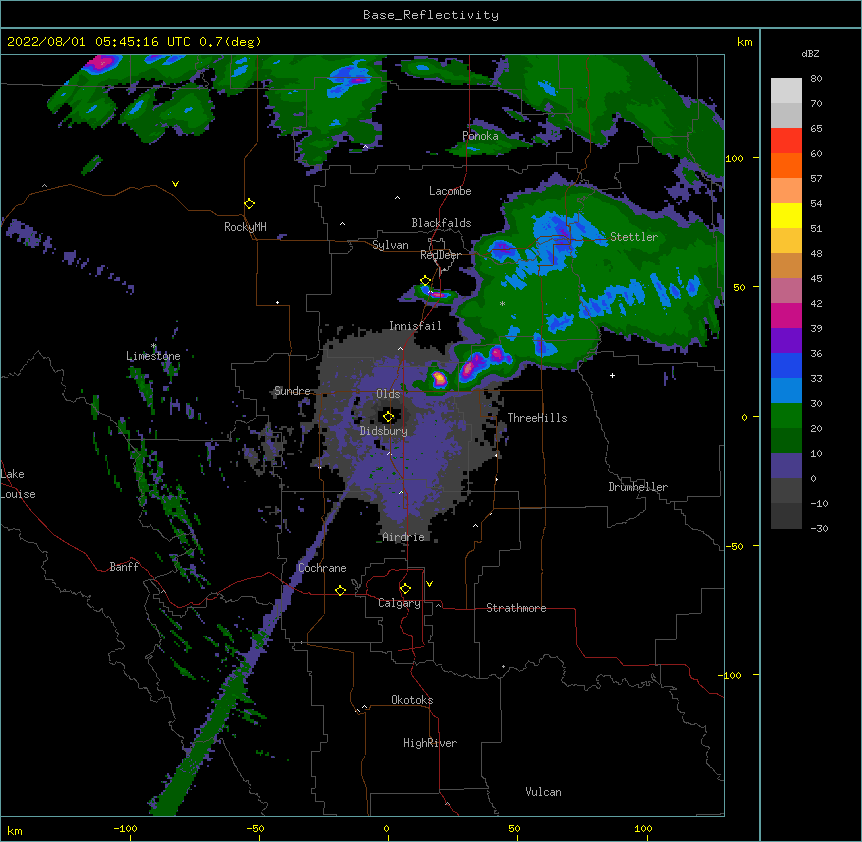Click the asterisk marker above Limestone

click(x=154, y=346)
